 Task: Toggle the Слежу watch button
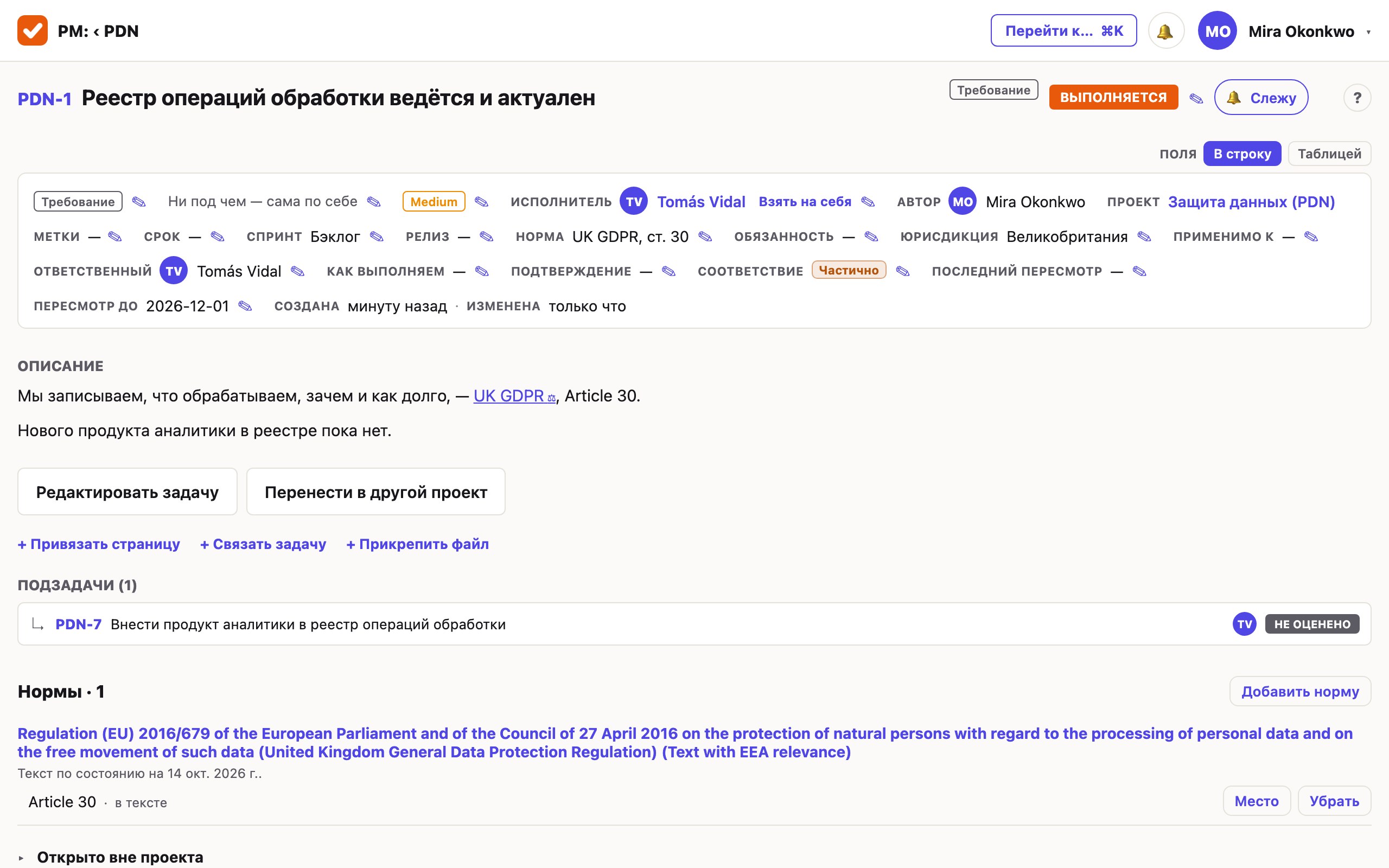(x=1261, y=98)
